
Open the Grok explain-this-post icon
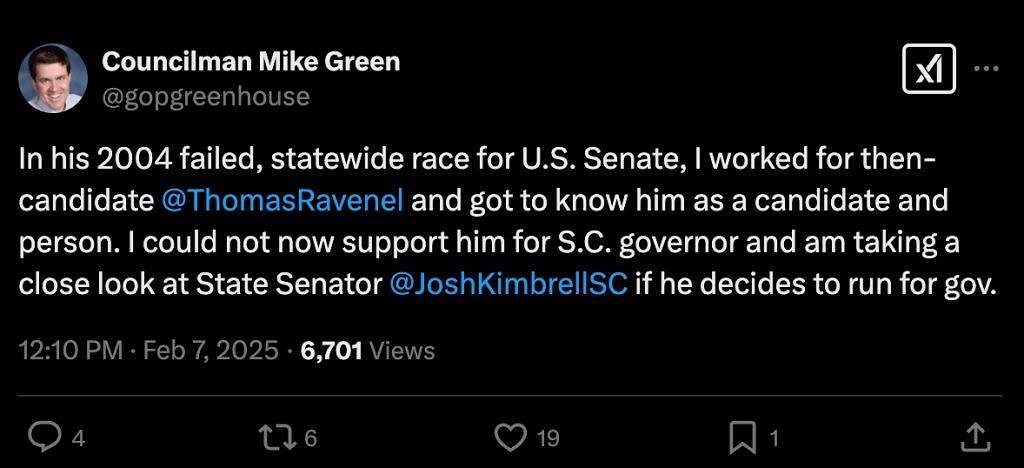(928, 70)
